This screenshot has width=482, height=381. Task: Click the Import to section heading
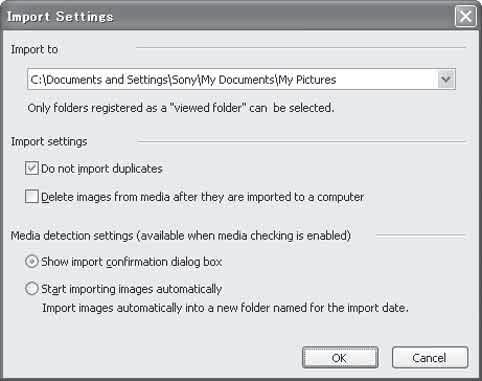click(x=34, y=49)
